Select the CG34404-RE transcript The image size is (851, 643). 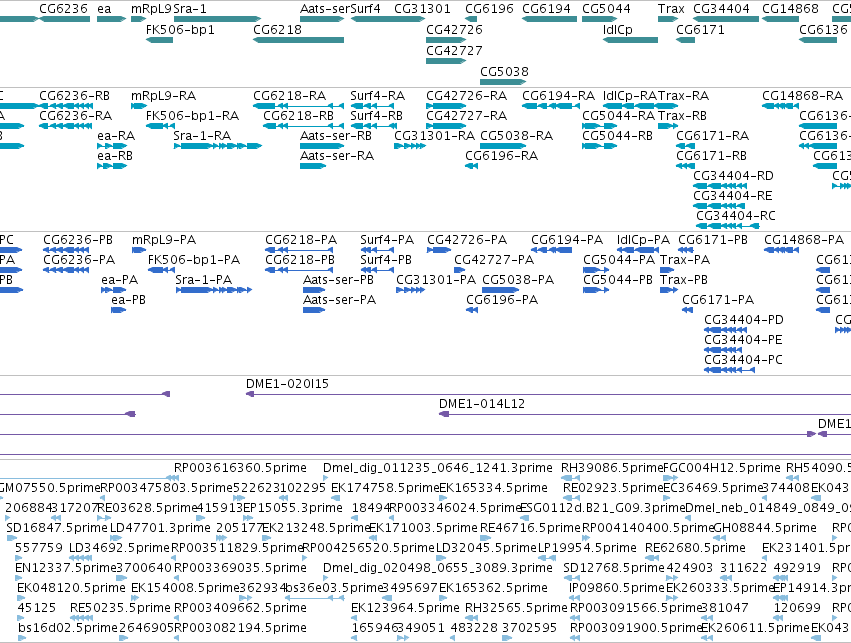click(719, 206)
